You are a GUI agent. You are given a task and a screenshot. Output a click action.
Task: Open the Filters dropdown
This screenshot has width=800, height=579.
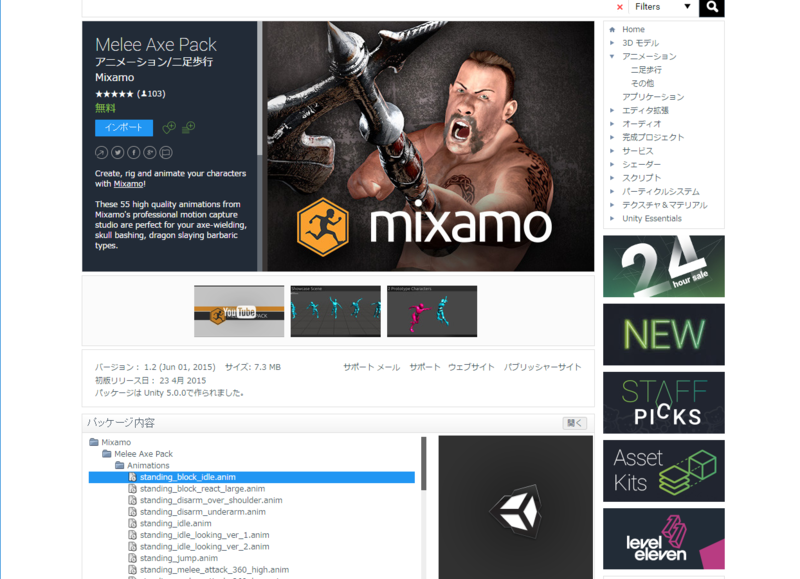[x=663, y=7]
